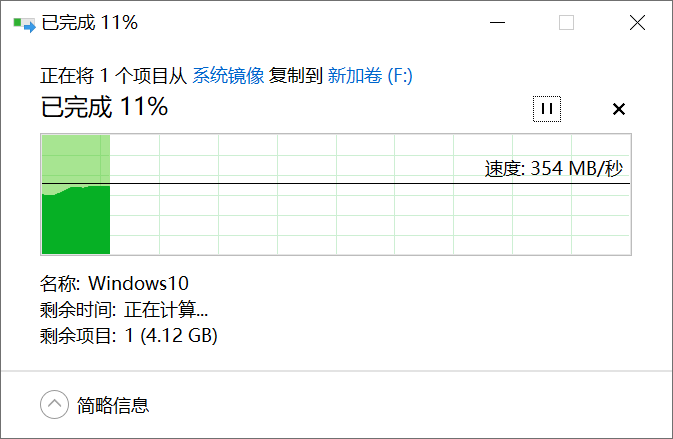Click the copy icon in the title bar
This screenshot has width=673, height=439.
[x=23, y=23]
